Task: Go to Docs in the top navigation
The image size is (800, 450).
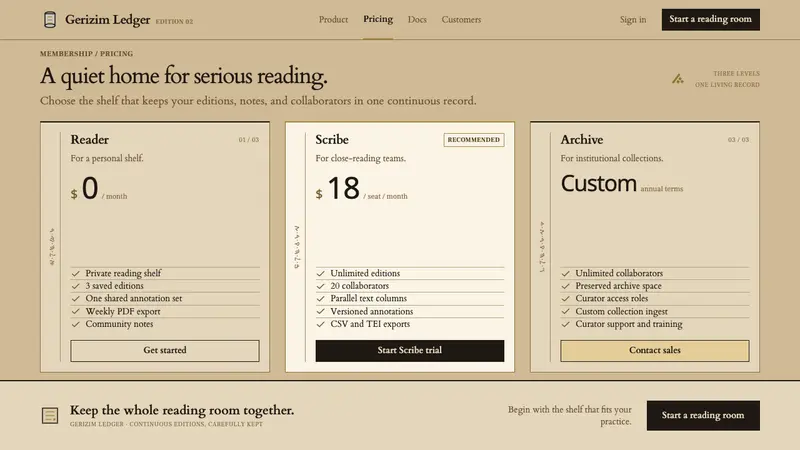Action: tap(417, 19)
